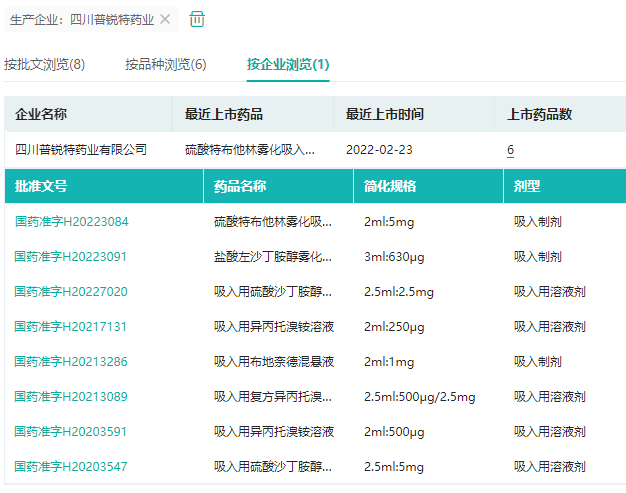Click the 3ml:630μg specification cell
The height and width of the screenshot is (493, 626).
click(394, 257)
